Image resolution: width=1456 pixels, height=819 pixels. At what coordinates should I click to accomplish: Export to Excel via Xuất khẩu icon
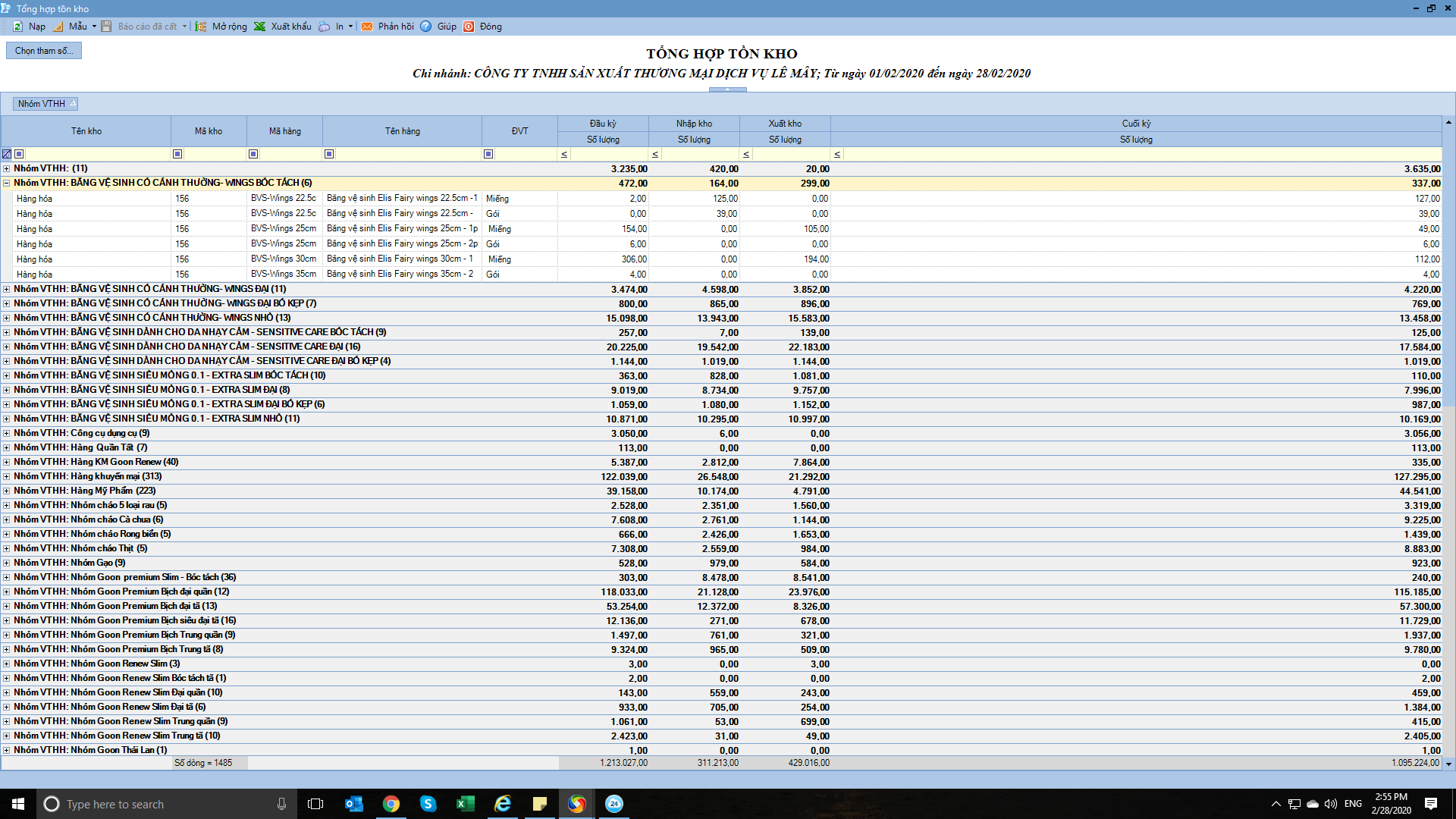pos(260,27)
